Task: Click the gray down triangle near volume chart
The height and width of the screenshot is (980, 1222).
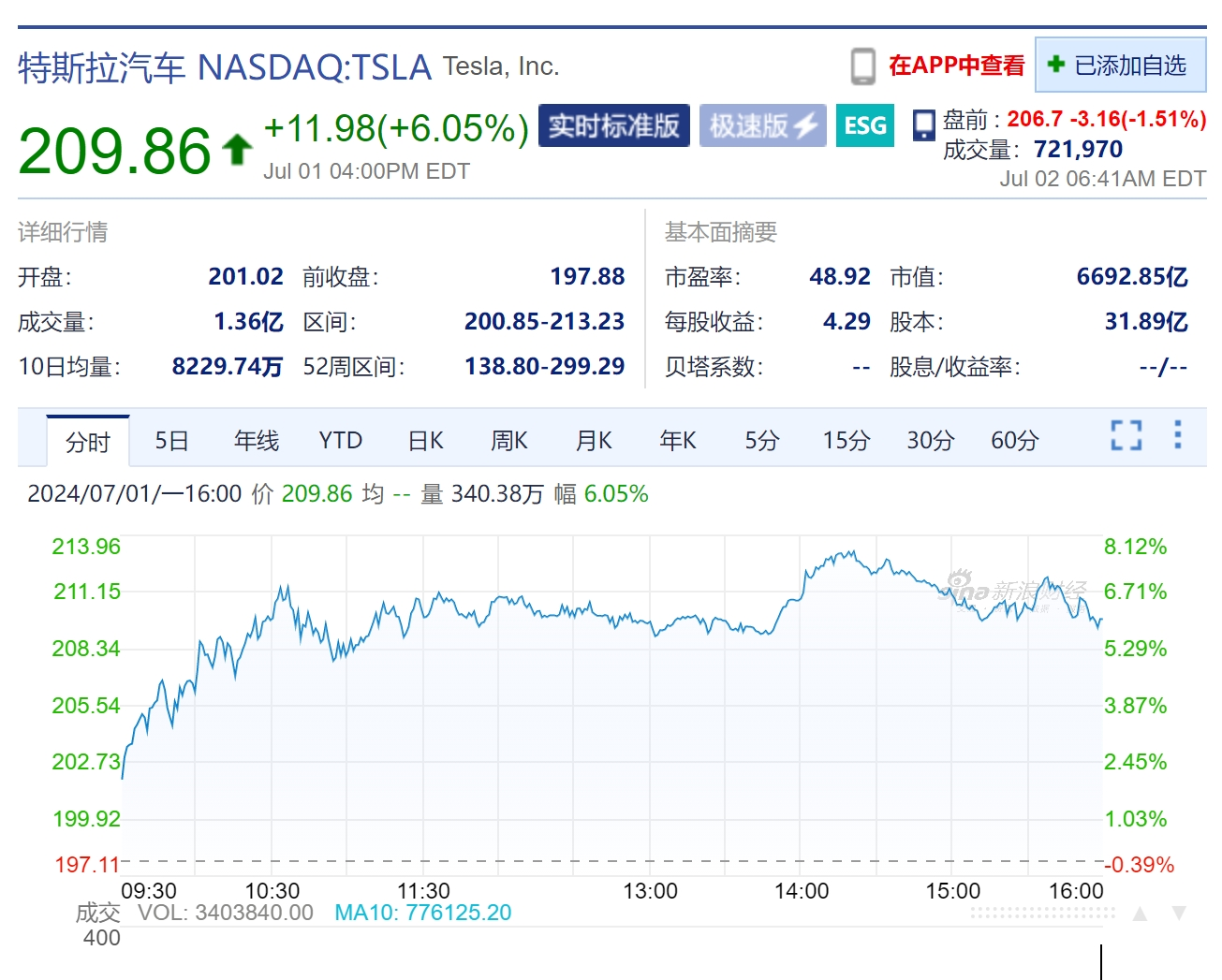Action: (x=1179, y=914)
